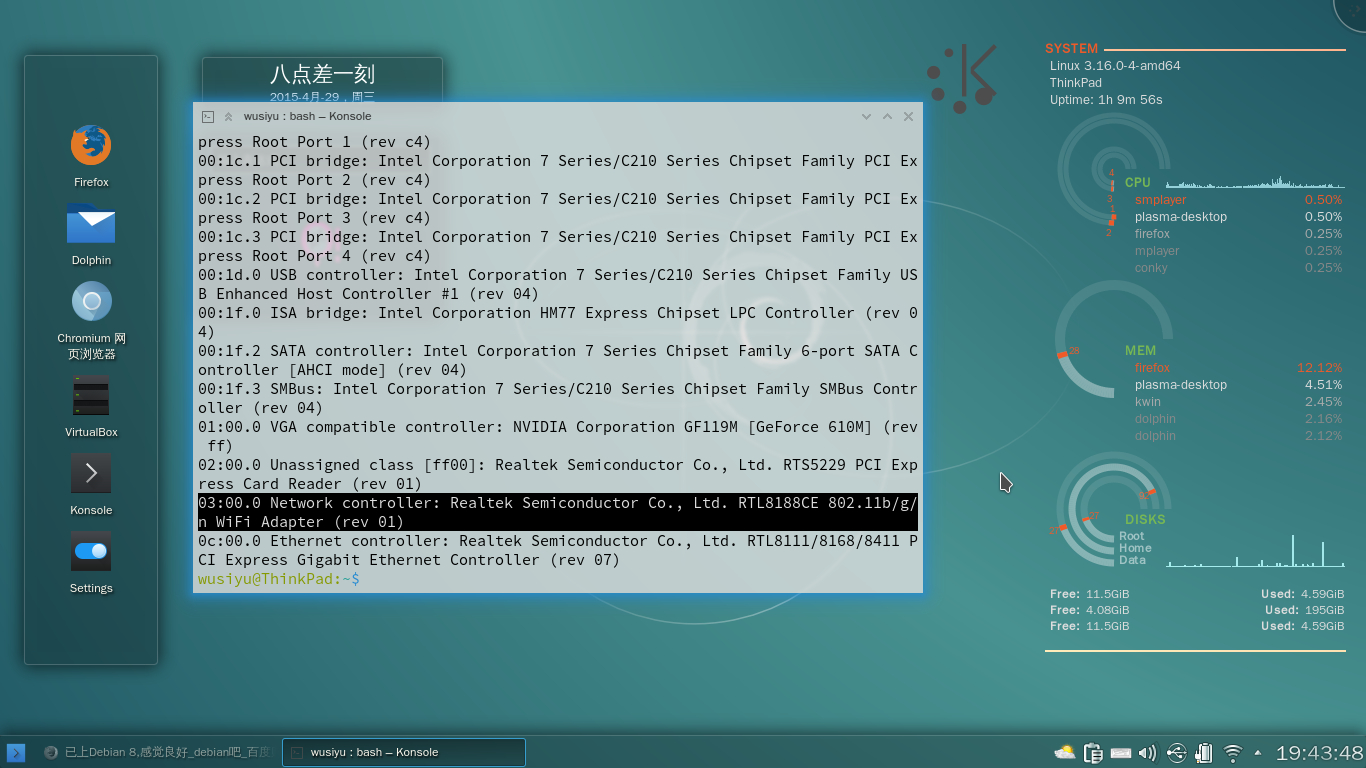Toggle keep-above double-chevron in Konsole title bar

coord(228,117)
